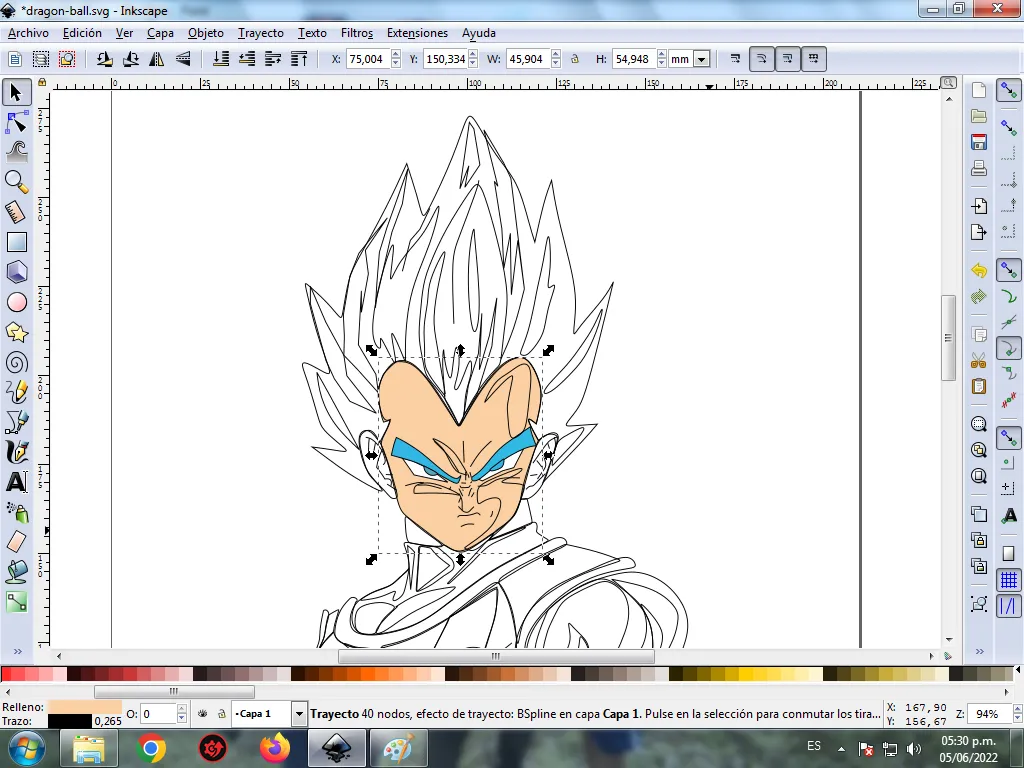Screen dimensions: 1024x768
Task: Choose the Paint bucket fill tool
Action: [x=16, y=572]
